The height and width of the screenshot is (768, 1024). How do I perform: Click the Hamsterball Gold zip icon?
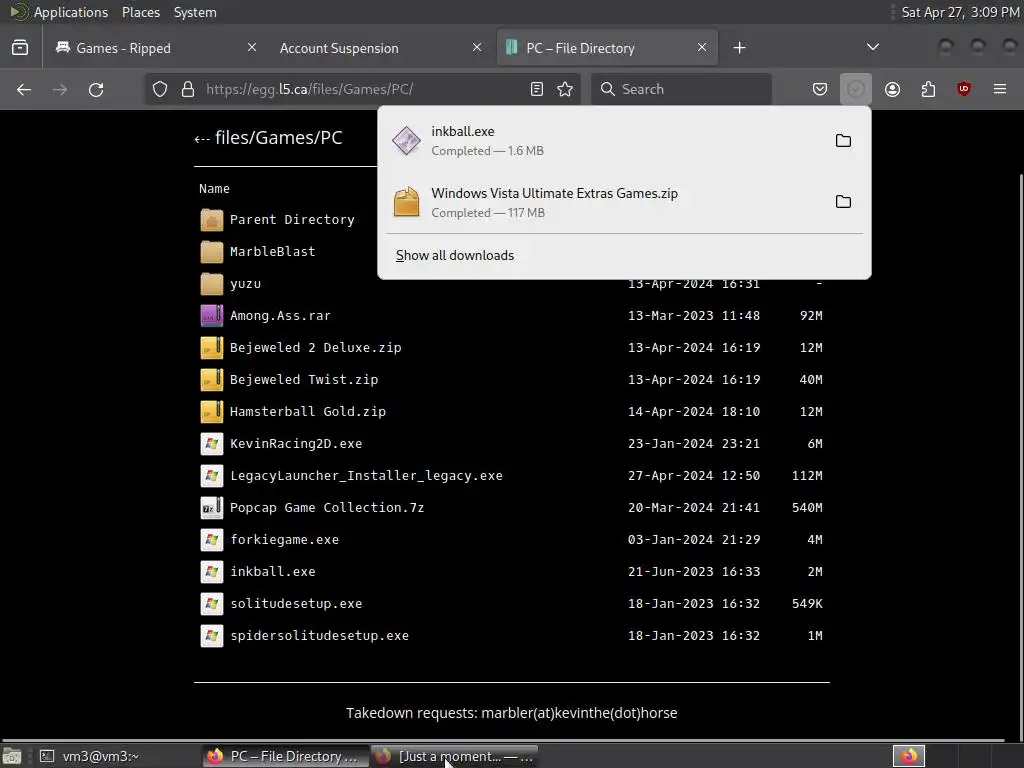point(212,411)
